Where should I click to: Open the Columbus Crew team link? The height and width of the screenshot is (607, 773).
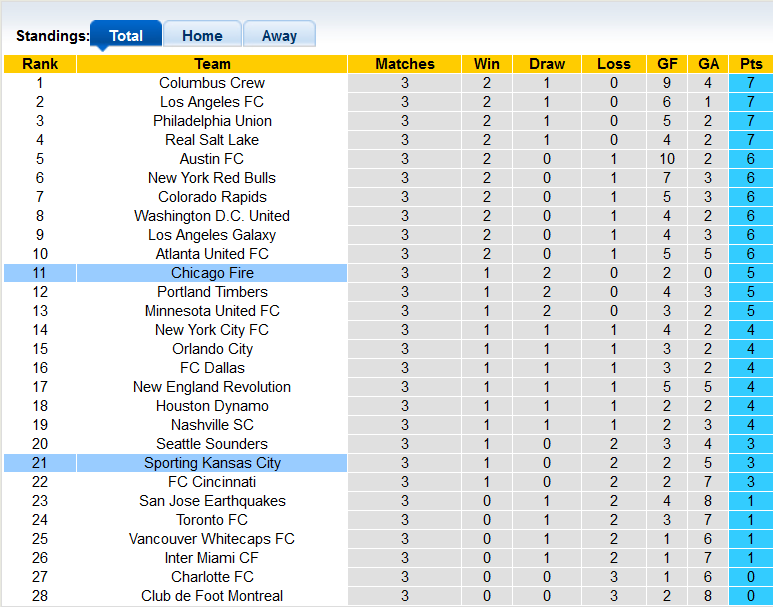tap(212, 83)
